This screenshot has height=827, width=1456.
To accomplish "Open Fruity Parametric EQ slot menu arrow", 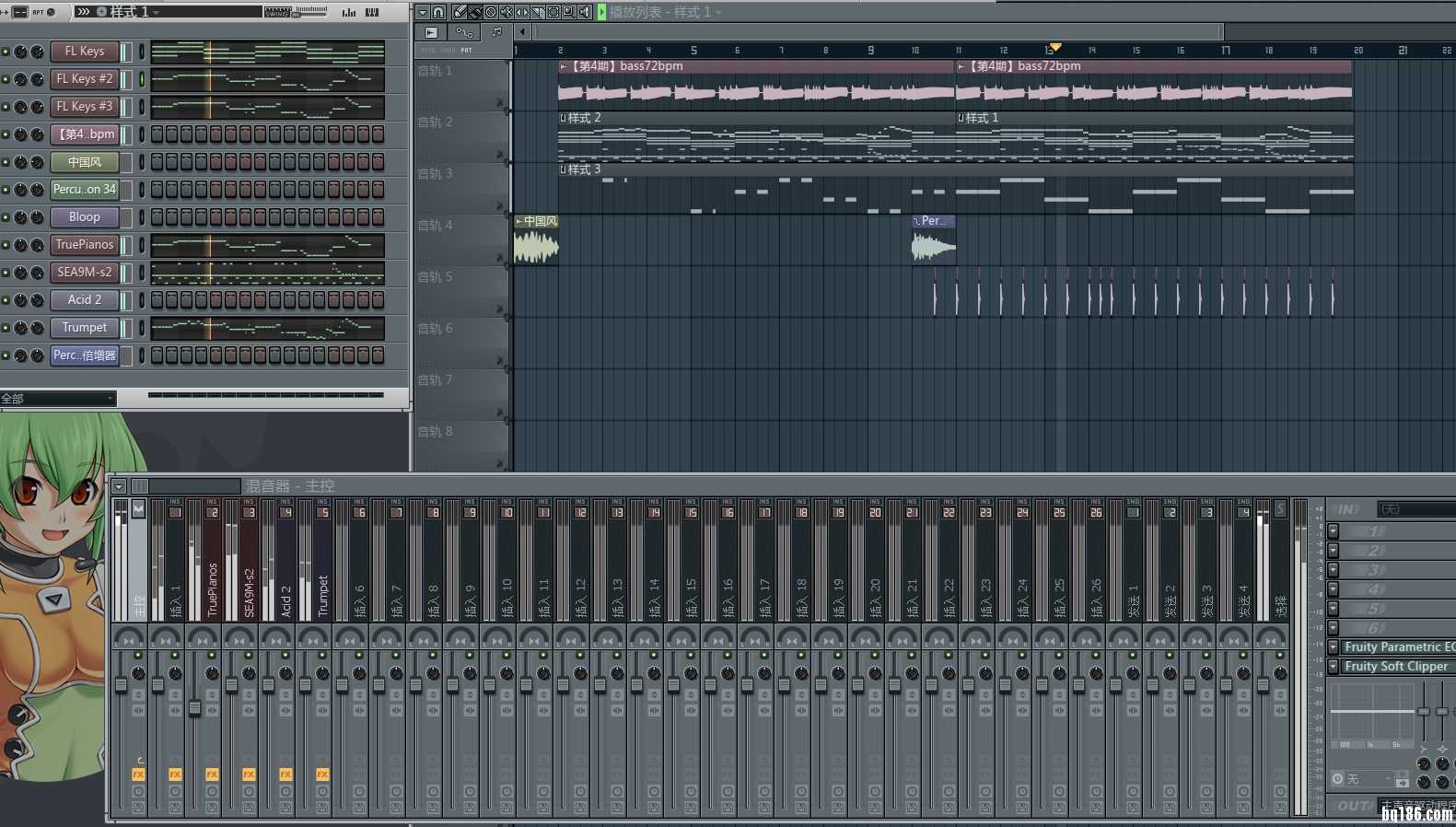I will coord(1333,647).
